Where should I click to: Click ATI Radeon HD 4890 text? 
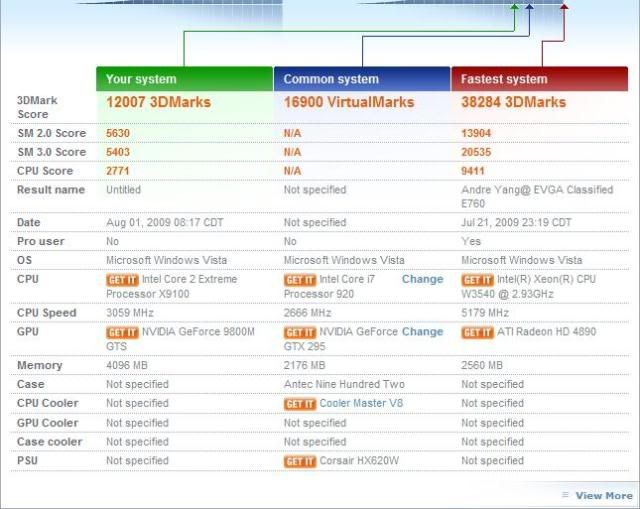pyautogui.click(x=546, y=331)
